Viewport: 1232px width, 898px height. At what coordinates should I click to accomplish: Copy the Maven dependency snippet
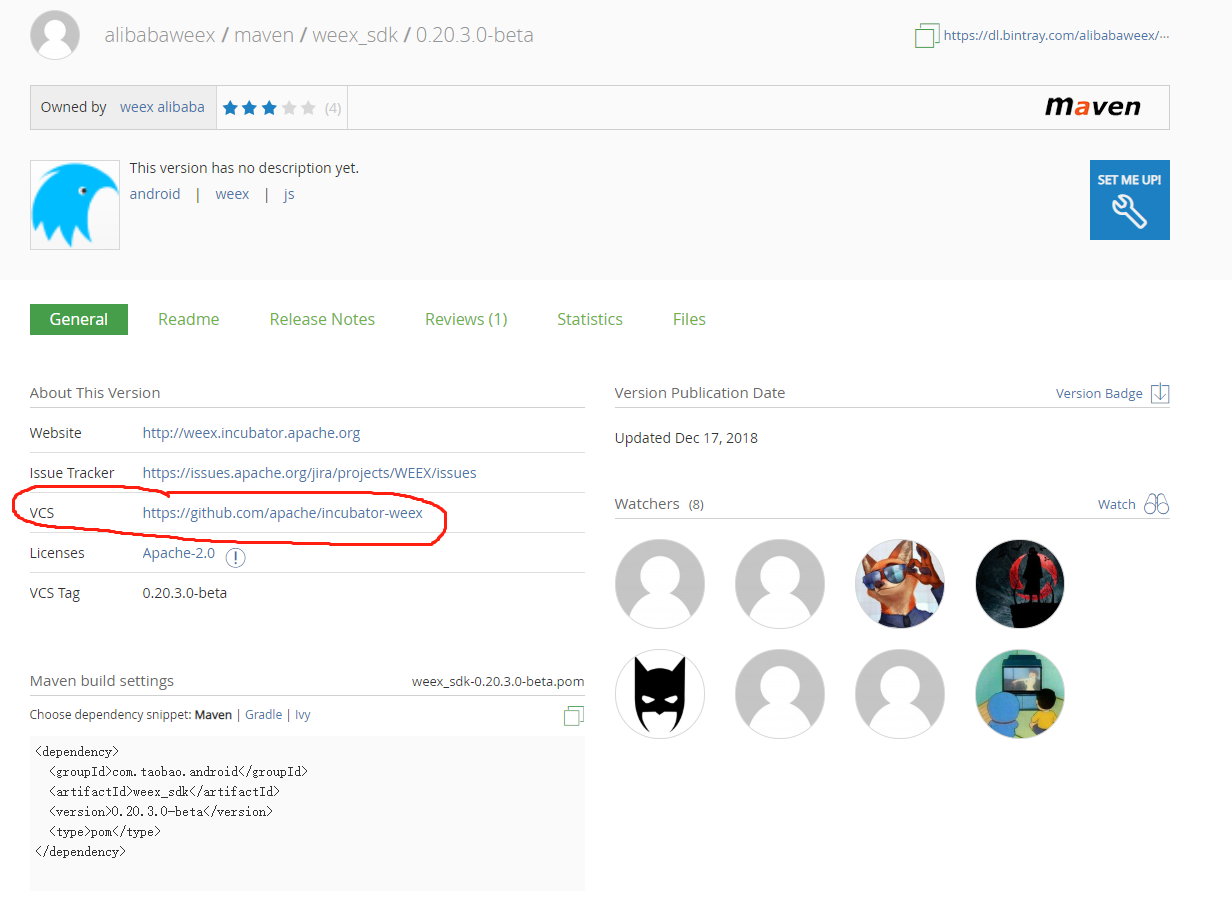pos(574,716)
